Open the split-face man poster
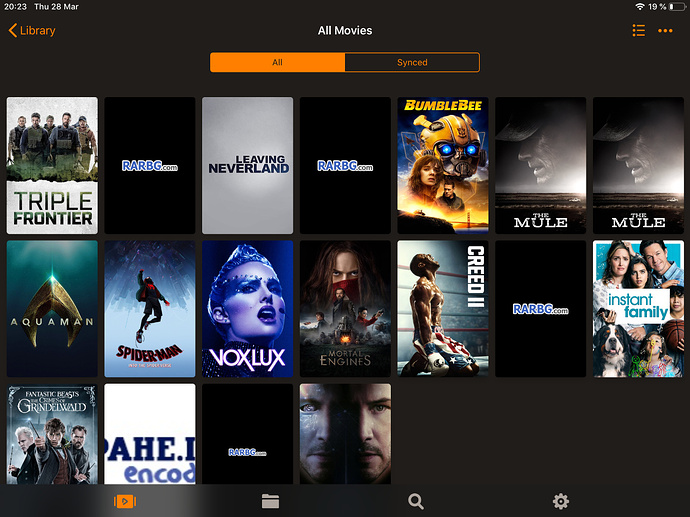 tap(345, 434)
